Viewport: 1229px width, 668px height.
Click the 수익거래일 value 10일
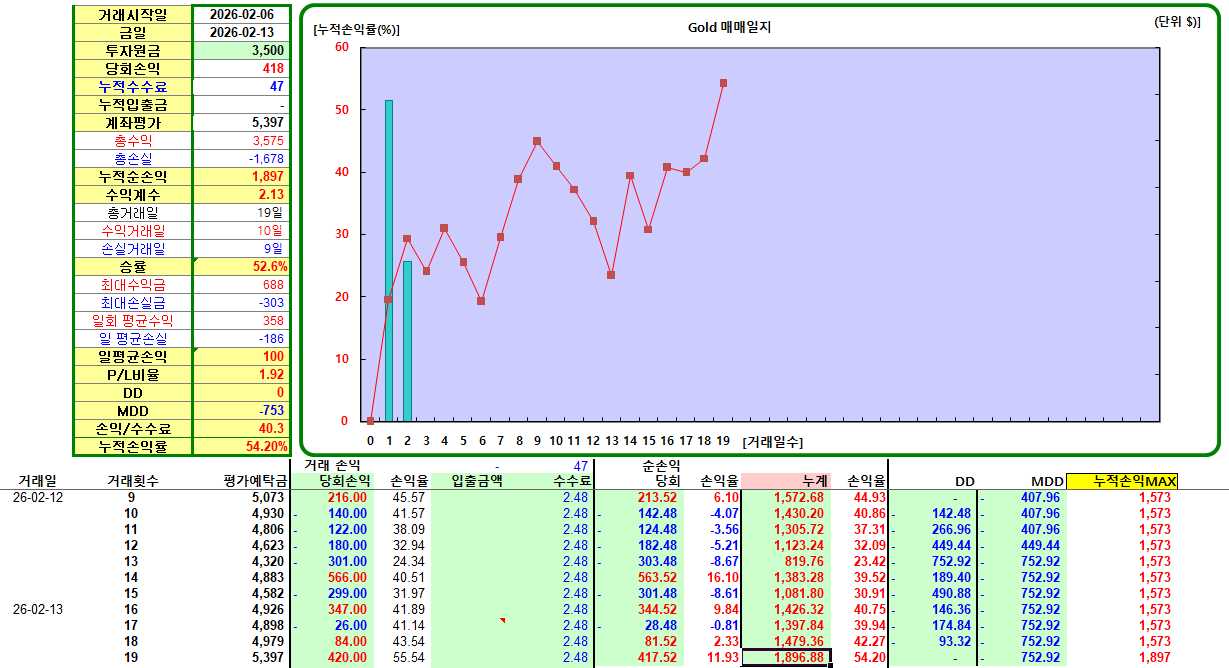241,230
